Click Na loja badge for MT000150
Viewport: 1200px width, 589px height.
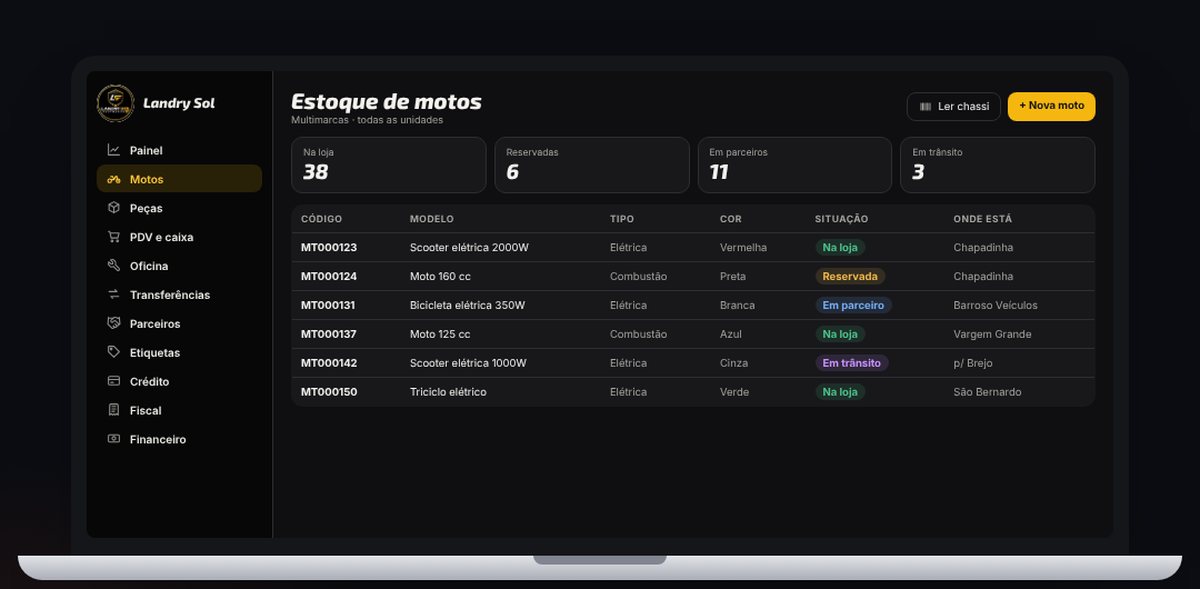(840, 392)
